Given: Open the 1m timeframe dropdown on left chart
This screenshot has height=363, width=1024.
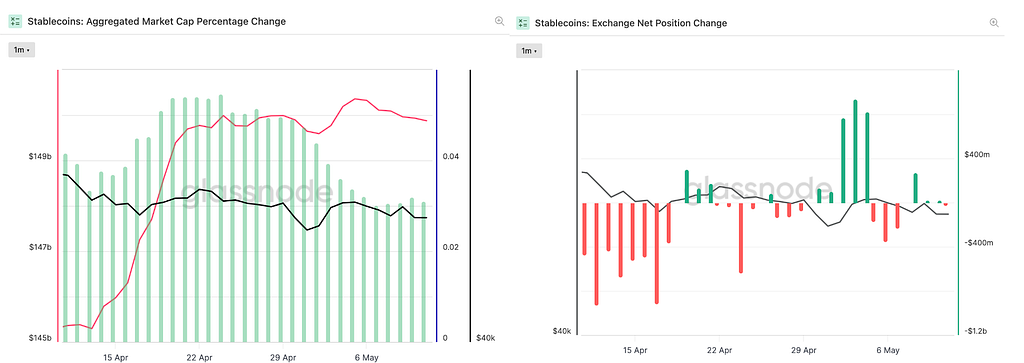Looking at the screenshot, I should point(22,50).
